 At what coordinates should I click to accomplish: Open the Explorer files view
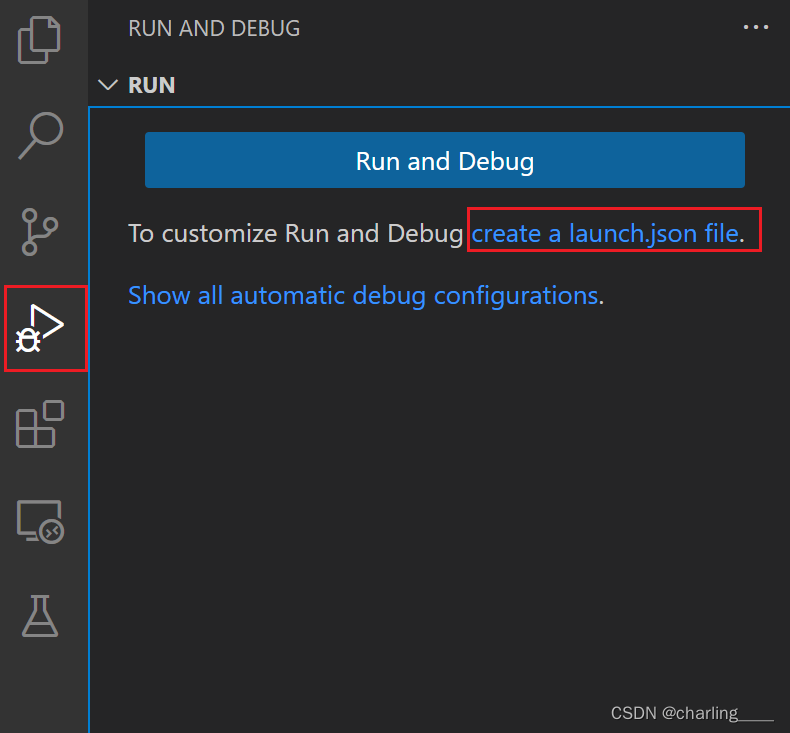[39, 40]
